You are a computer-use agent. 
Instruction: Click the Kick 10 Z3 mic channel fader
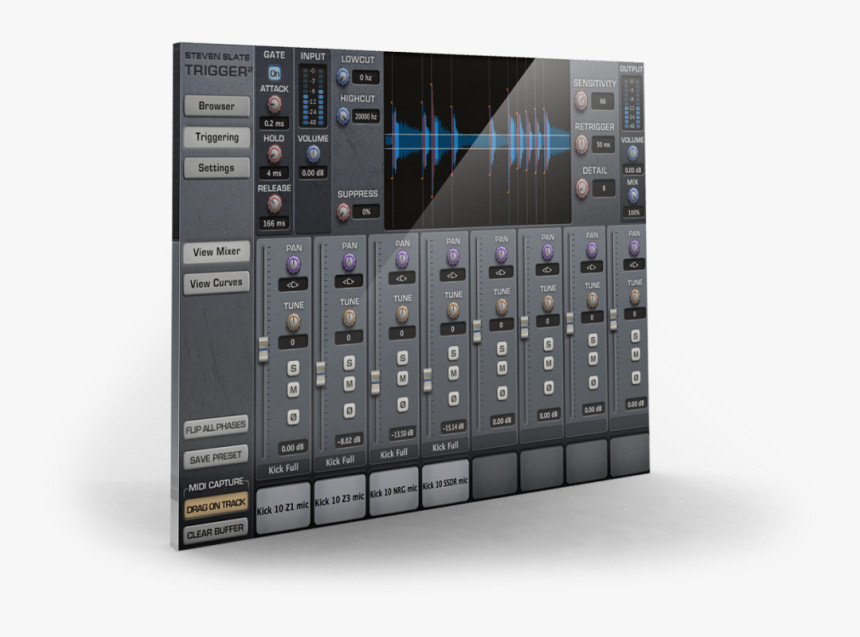coord(321,375)
